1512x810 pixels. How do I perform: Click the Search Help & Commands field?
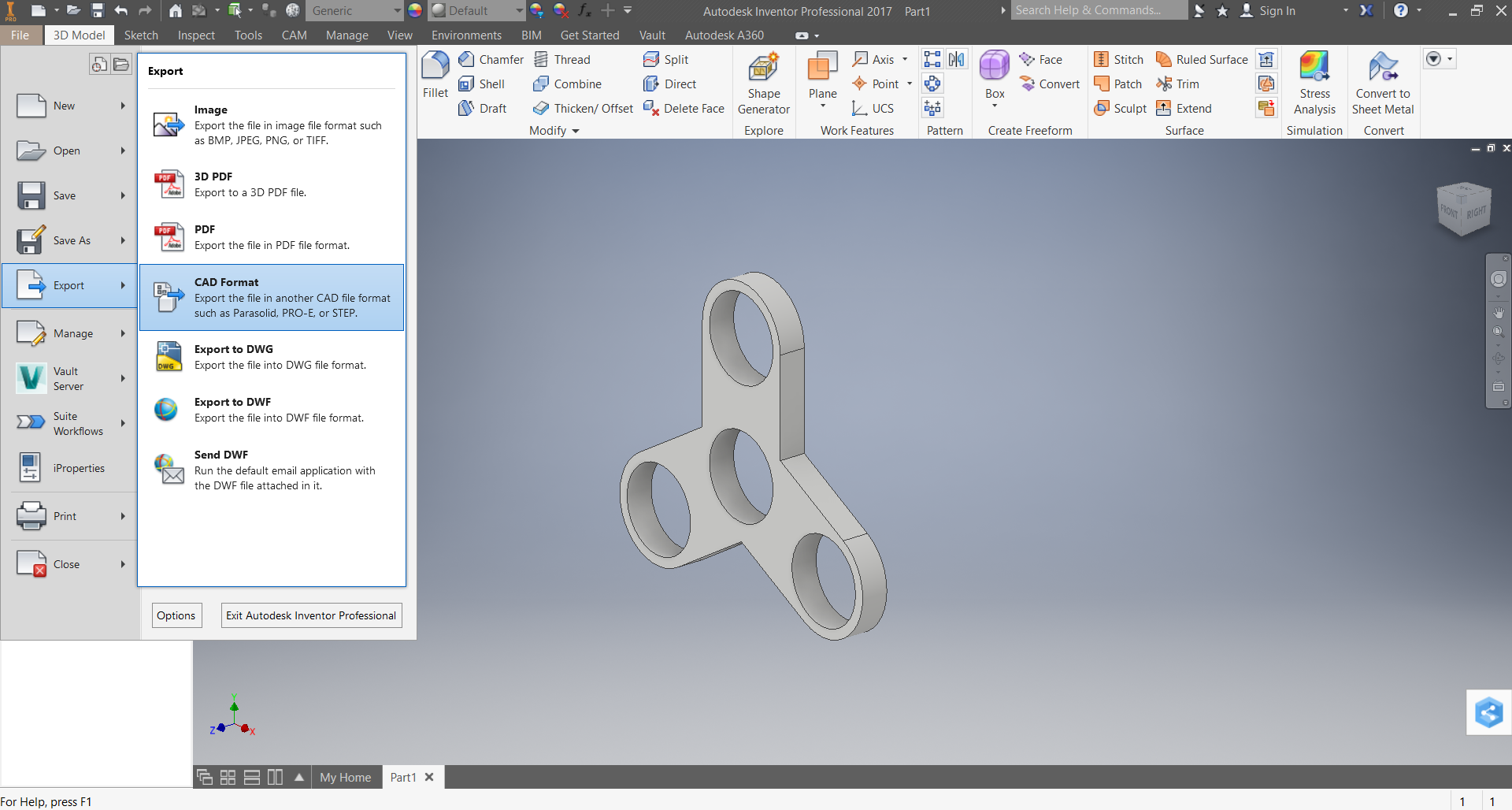[1099, 10]
